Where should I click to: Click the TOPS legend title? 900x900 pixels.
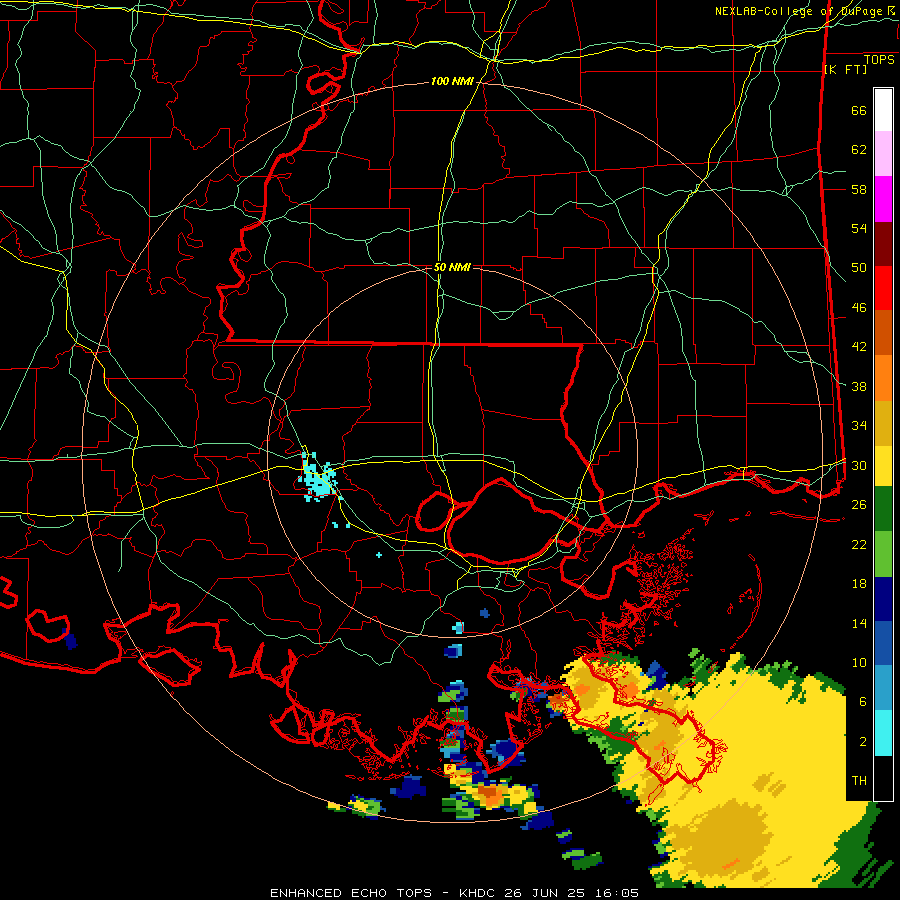(879, 60)
